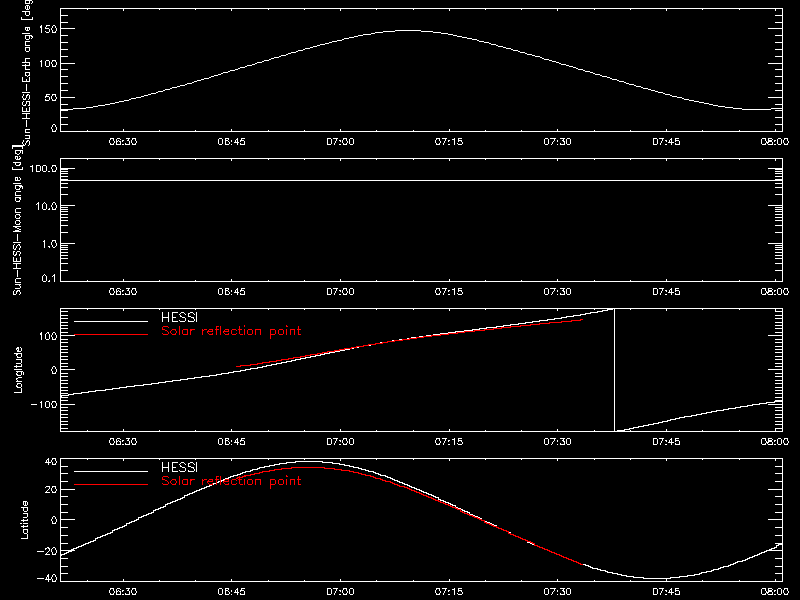The width and height of the screenshot is (800, 600).
Task: Click white HESSI legend line in Latitude plot
Action: click(111, 471)
